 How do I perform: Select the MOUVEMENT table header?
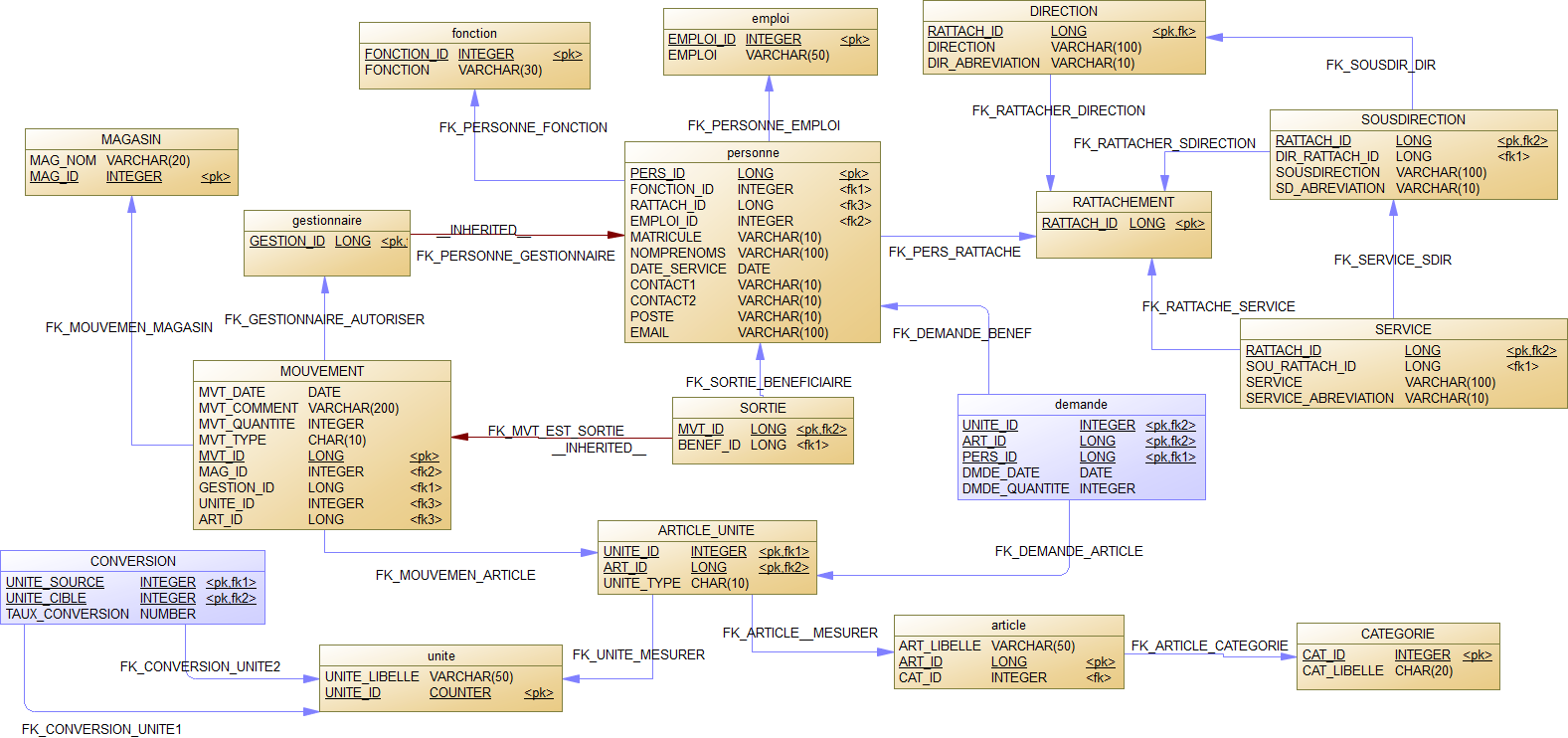322,371
